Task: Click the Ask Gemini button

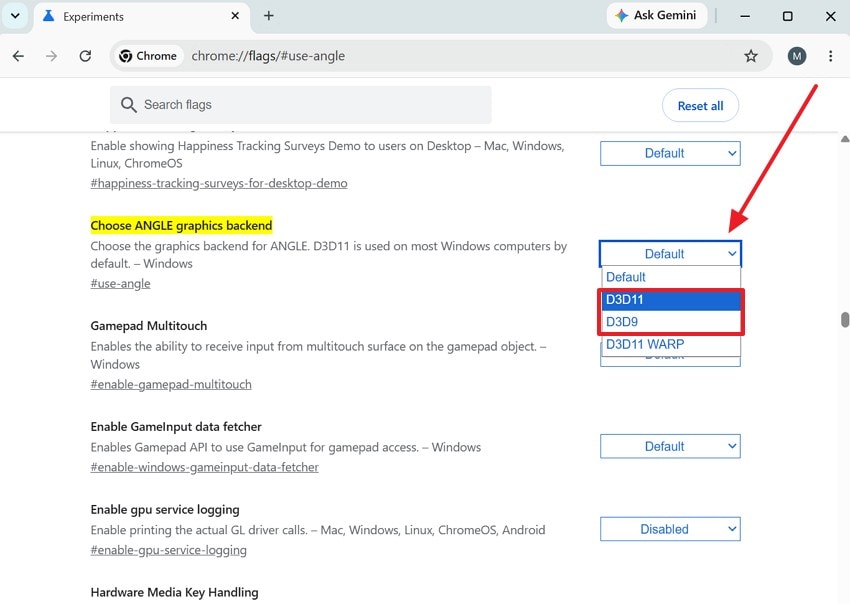Action: pos(656,15)
